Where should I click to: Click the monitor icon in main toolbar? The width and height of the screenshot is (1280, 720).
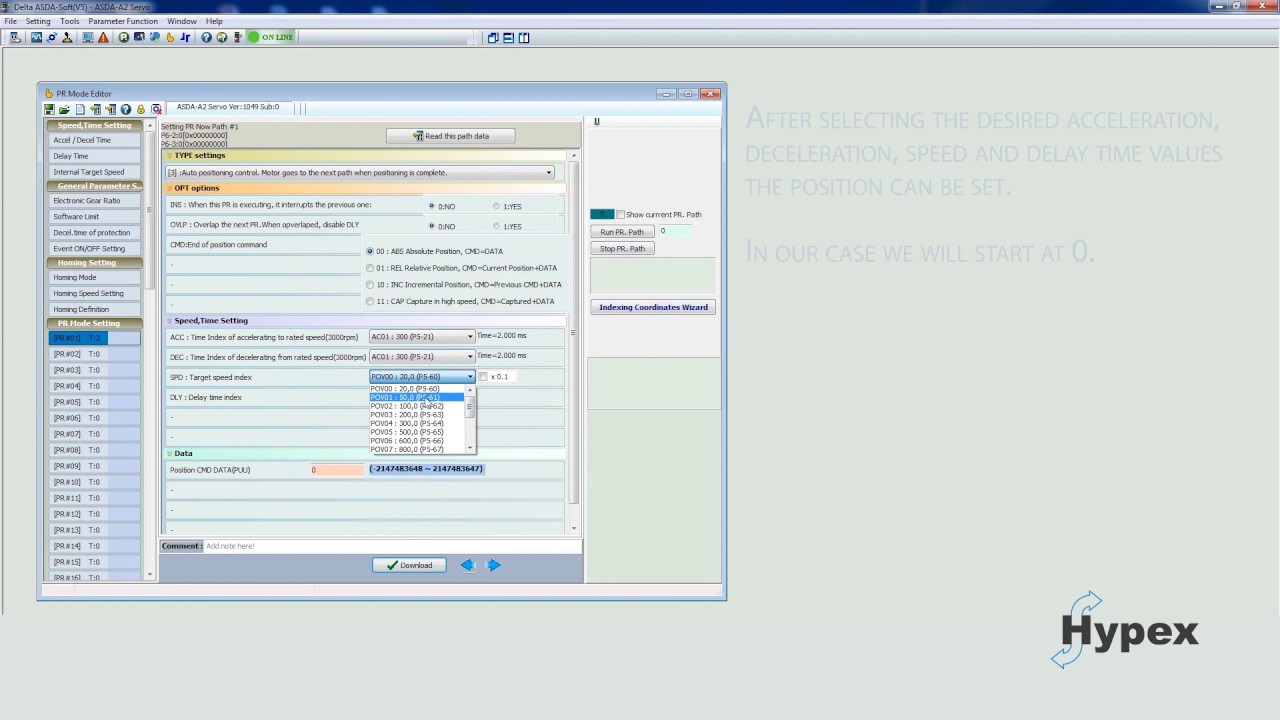tap(88, 37)
